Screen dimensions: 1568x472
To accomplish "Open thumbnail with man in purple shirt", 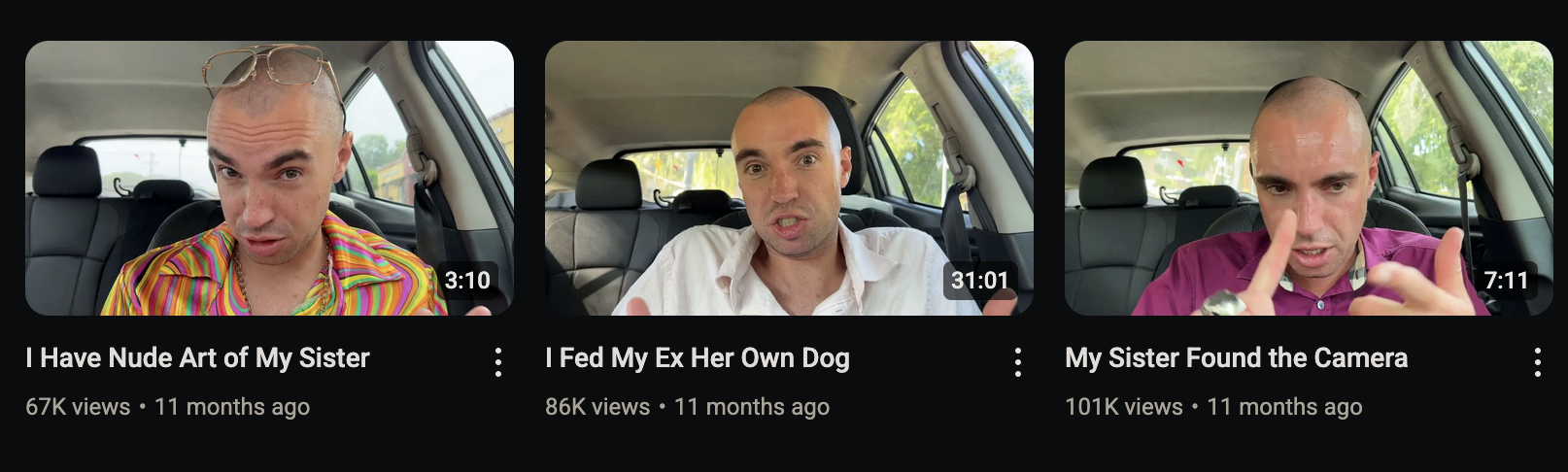I will click(1309, 178).
